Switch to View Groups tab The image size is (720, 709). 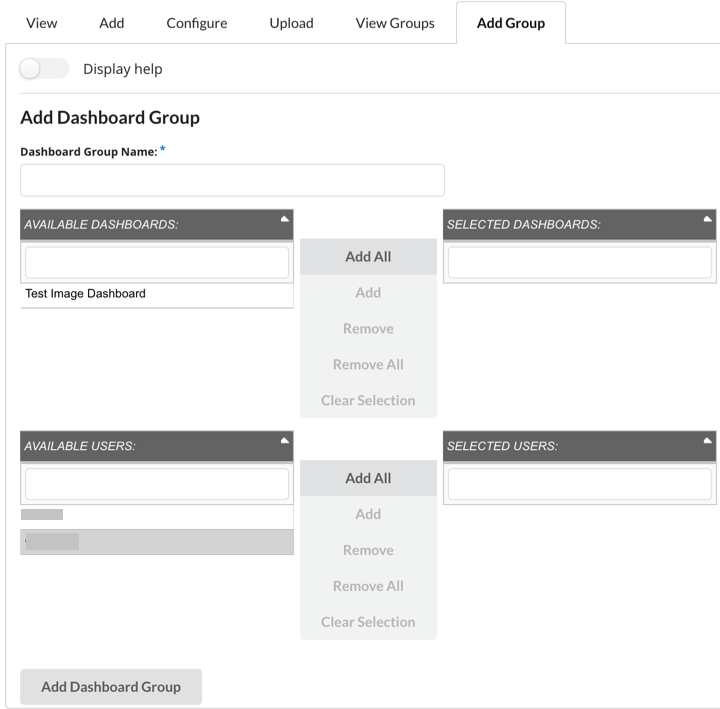coord(395,23)
